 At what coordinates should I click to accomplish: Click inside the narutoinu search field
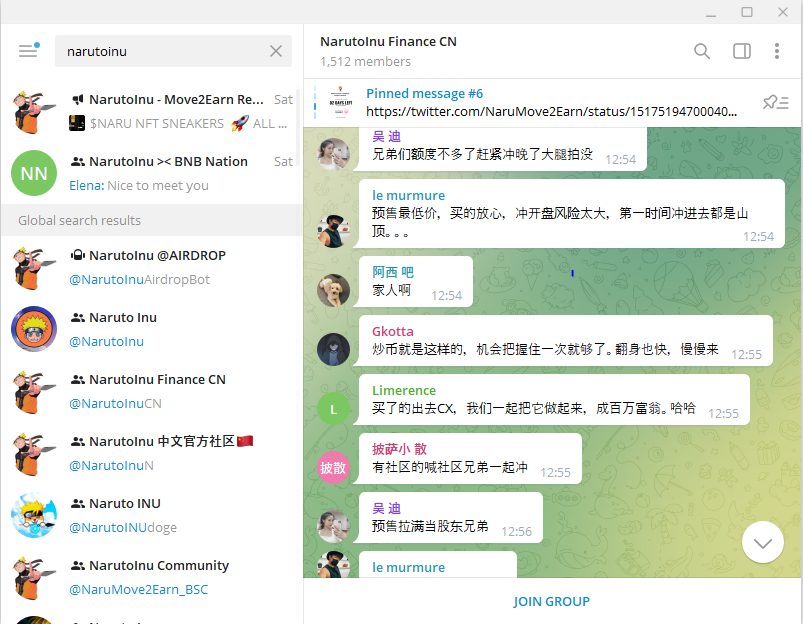(x=160, y=49)
